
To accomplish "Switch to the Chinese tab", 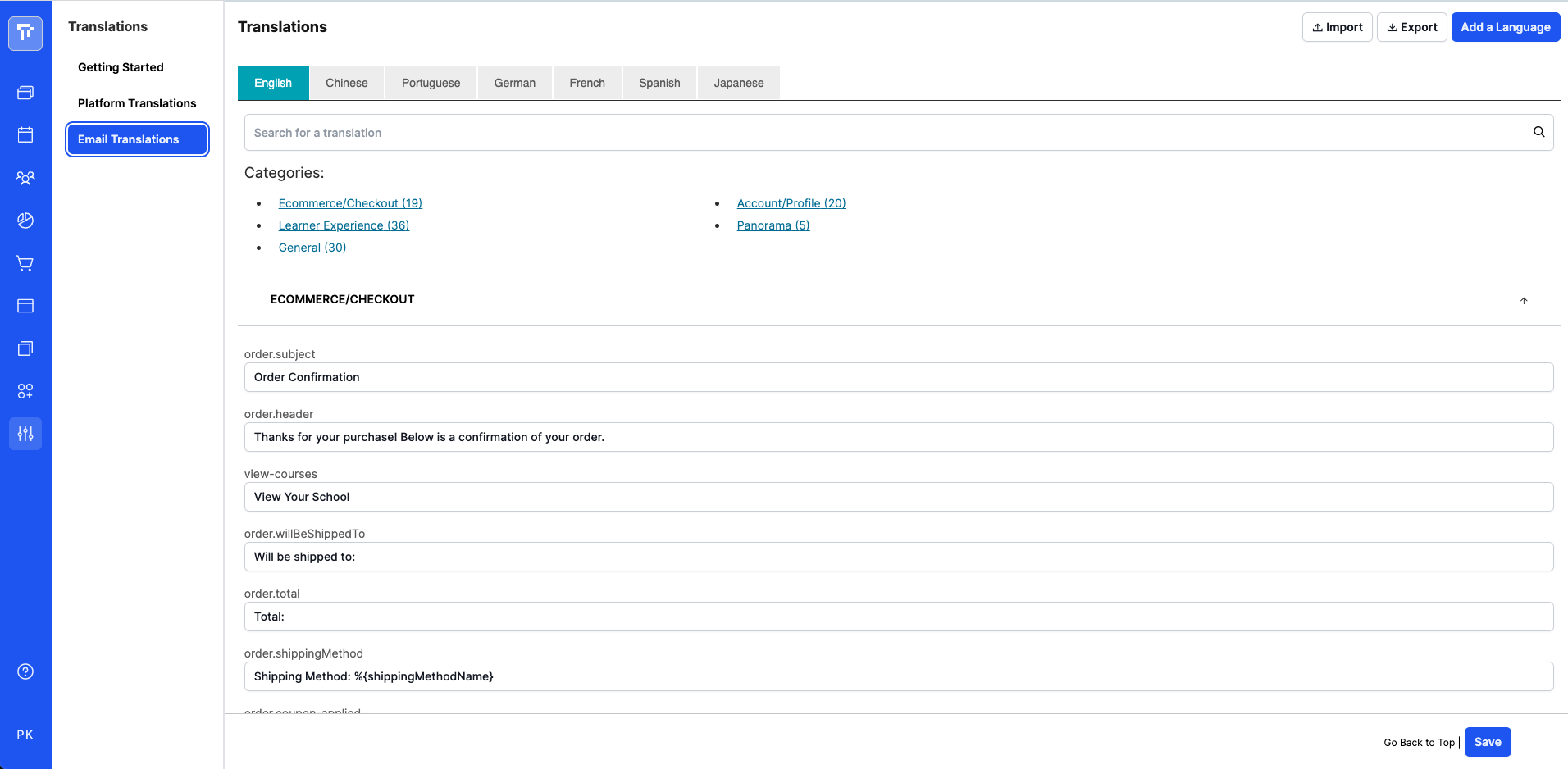I will (347, 83).
